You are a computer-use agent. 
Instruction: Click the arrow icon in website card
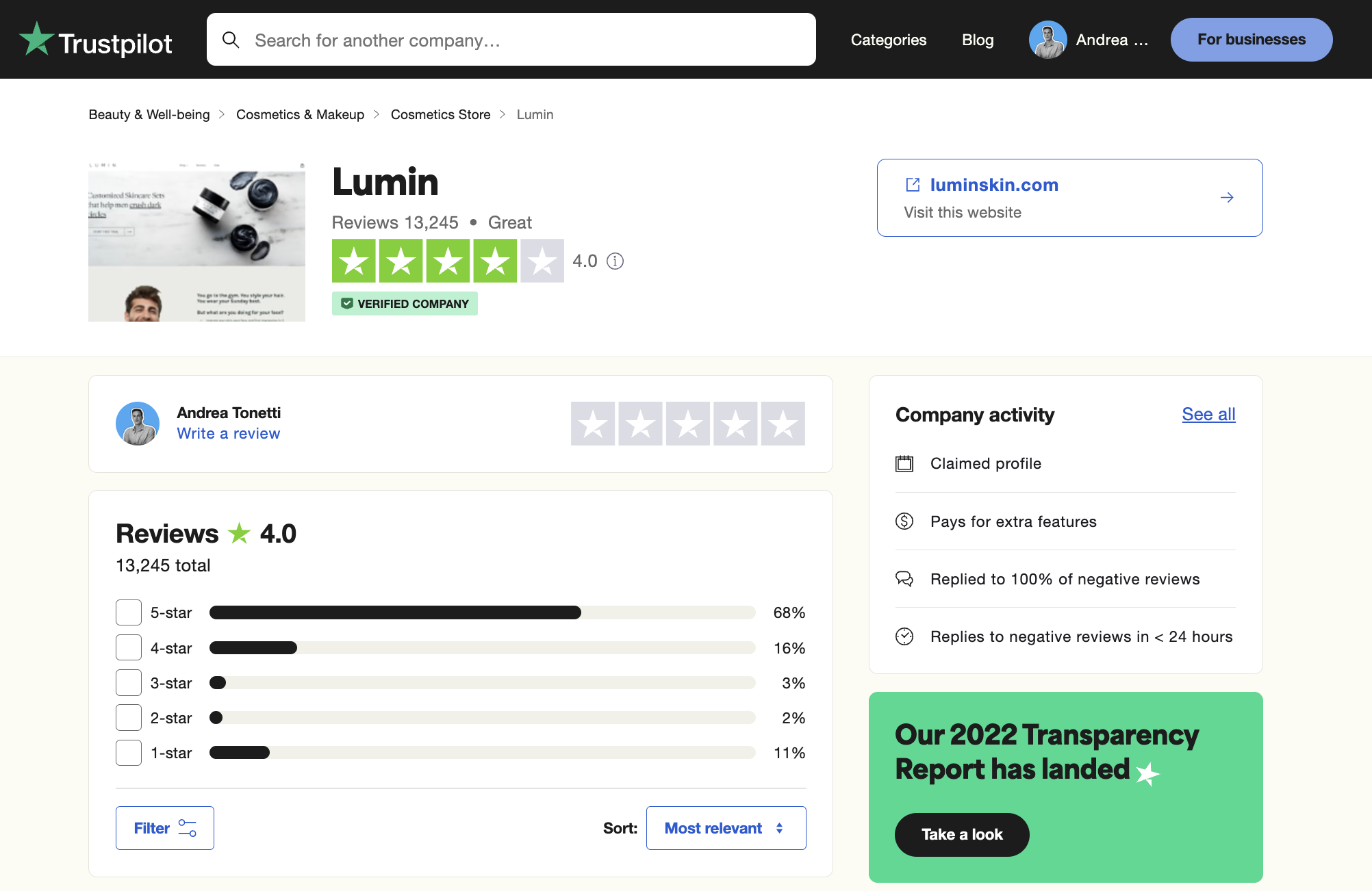point(1226,198)
